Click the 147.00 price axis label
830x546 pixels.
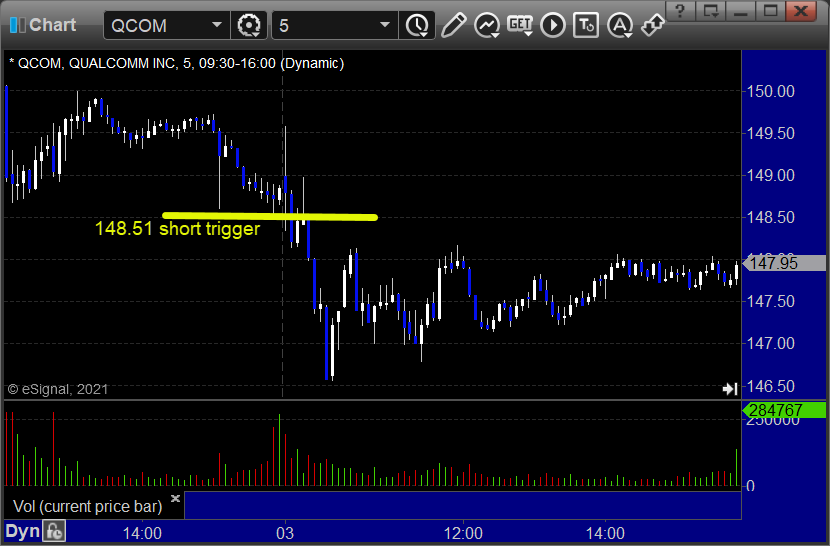click(771, 343)
